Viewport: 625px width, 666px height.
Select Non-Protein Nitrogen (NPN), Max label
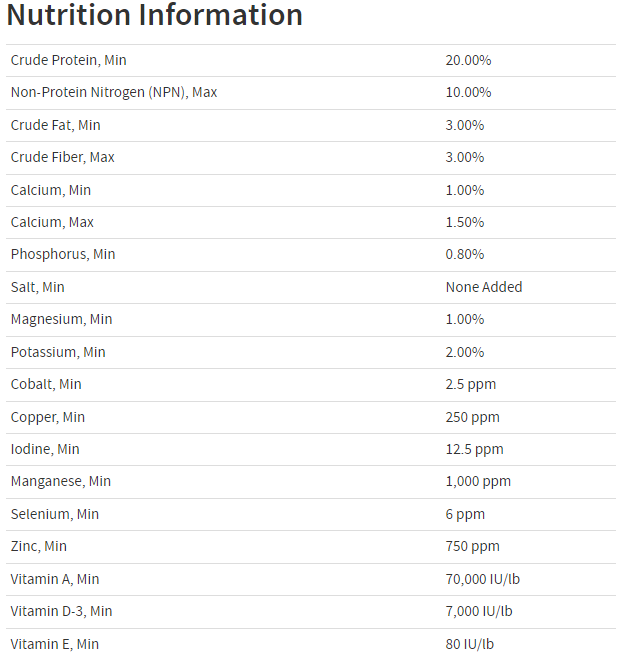coord(114,92)
